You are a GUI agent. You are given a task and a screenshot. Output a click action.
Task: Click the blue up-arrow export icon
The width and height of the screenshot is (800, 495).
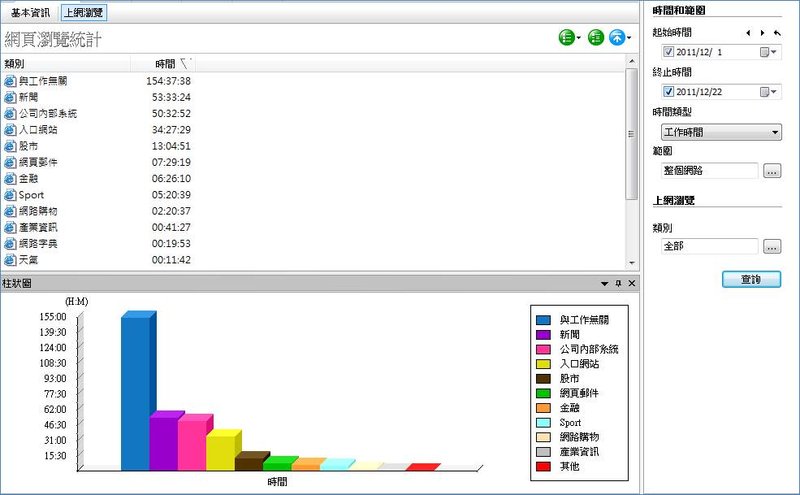coord(618,38)
